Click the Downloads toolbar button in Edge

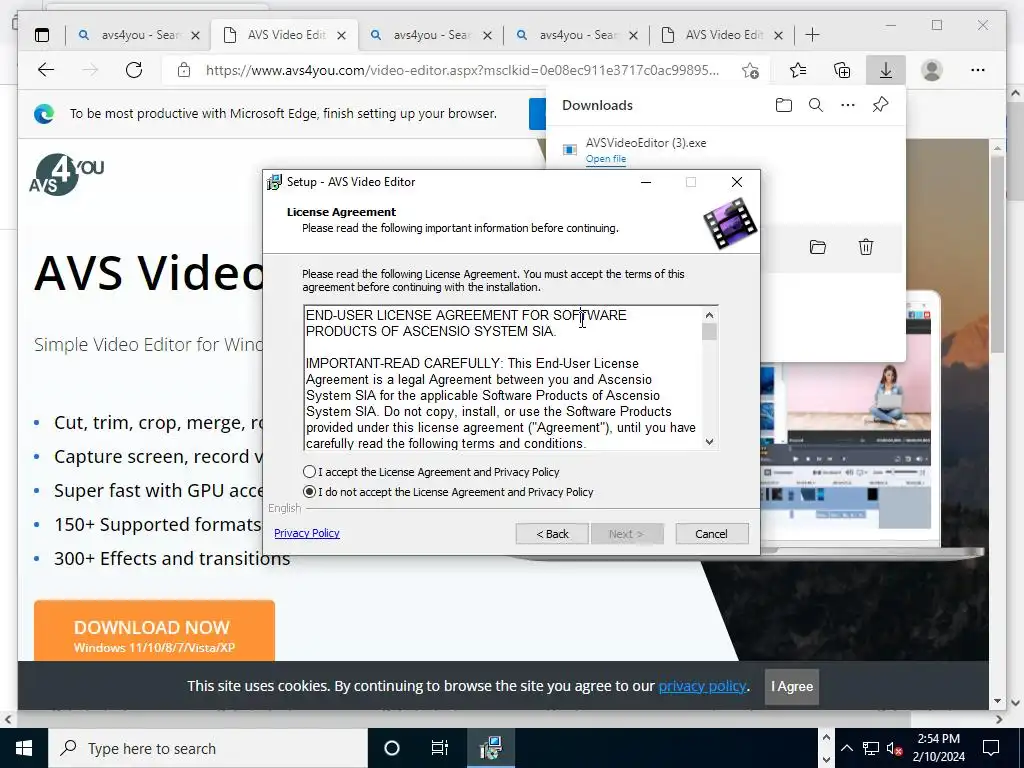point(886,70)
